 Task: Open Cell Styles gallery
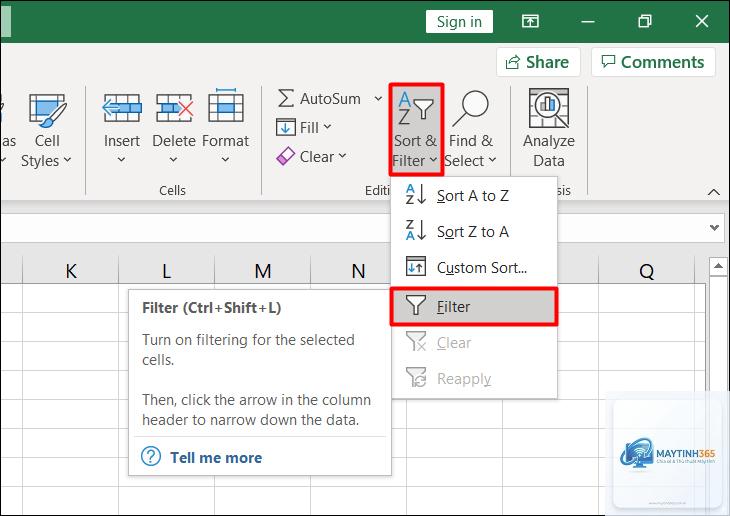coord(47,131)
